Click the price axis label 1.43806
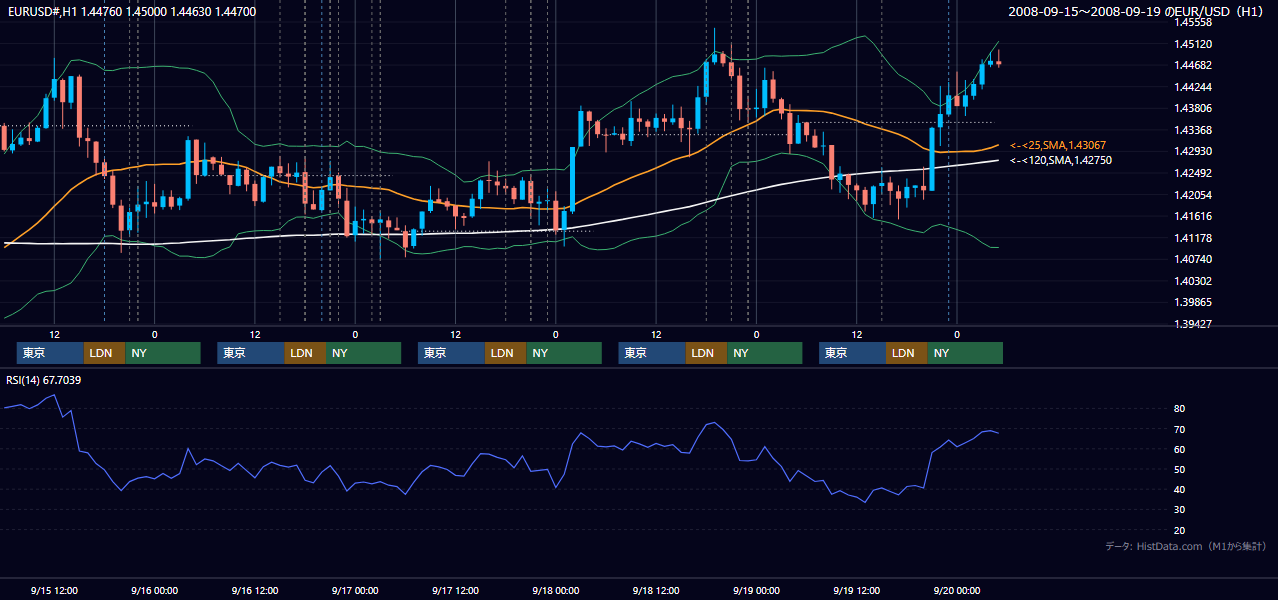The width and height of the screenshot is (1278, 600). (x=1192, y=108)
